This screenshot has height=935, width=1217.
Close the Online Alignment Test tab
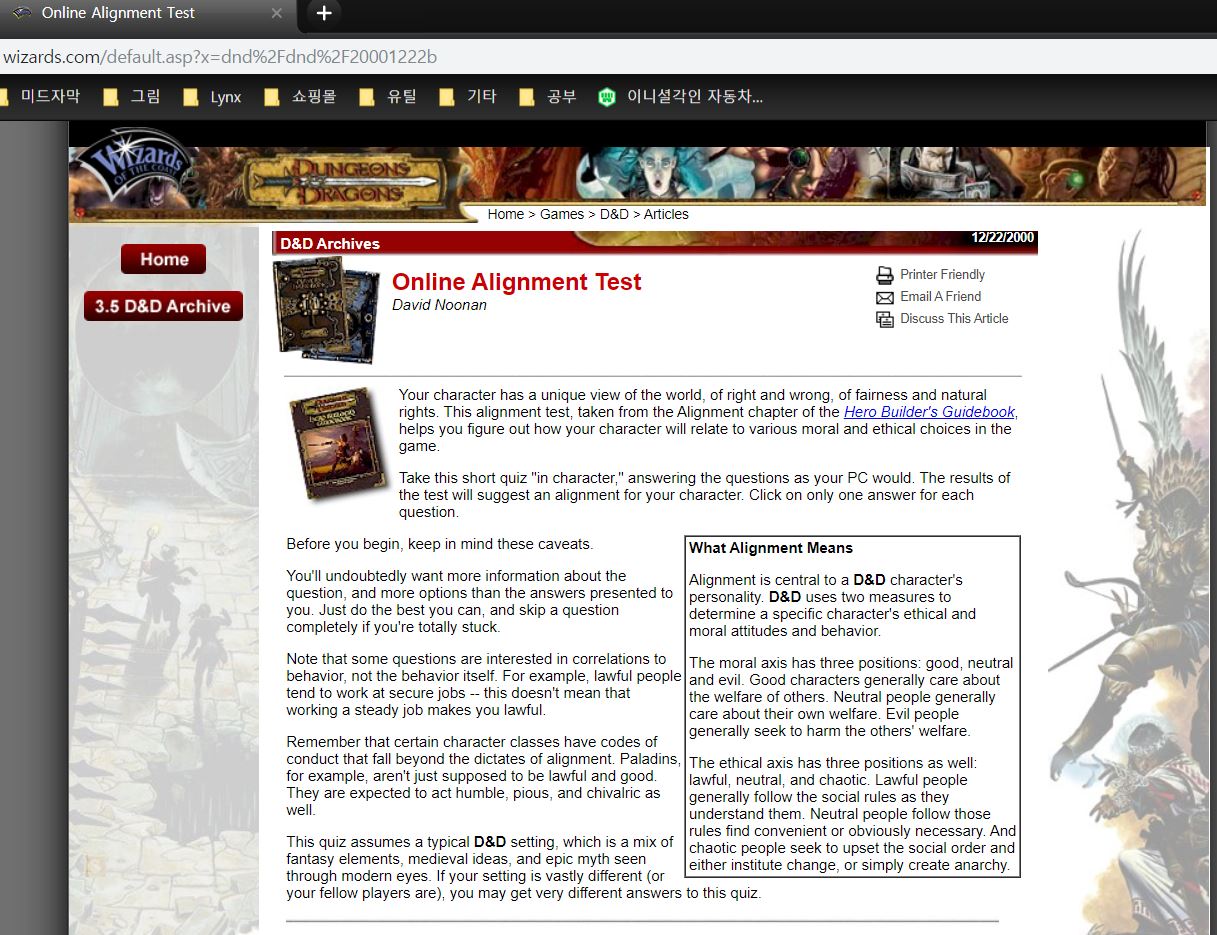277,13
